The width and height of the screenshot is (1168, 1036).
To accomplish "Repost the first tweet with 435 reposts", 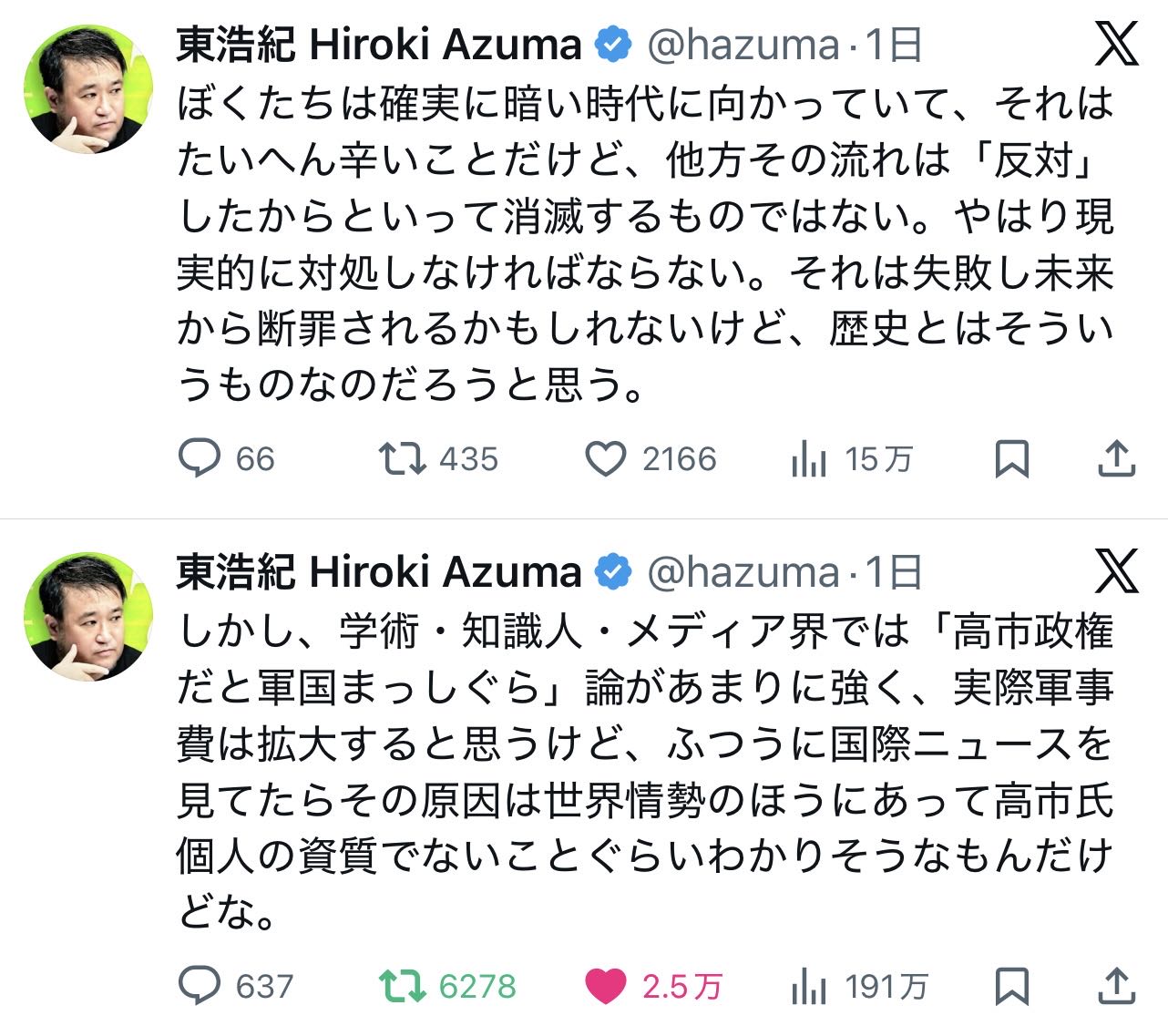I will tap(402, 458).
